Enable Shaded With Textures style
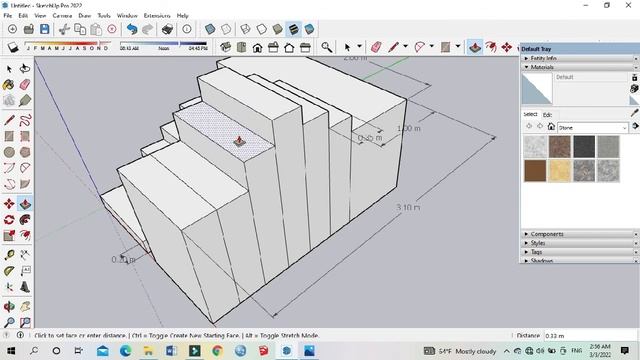 tap(293, 29)
